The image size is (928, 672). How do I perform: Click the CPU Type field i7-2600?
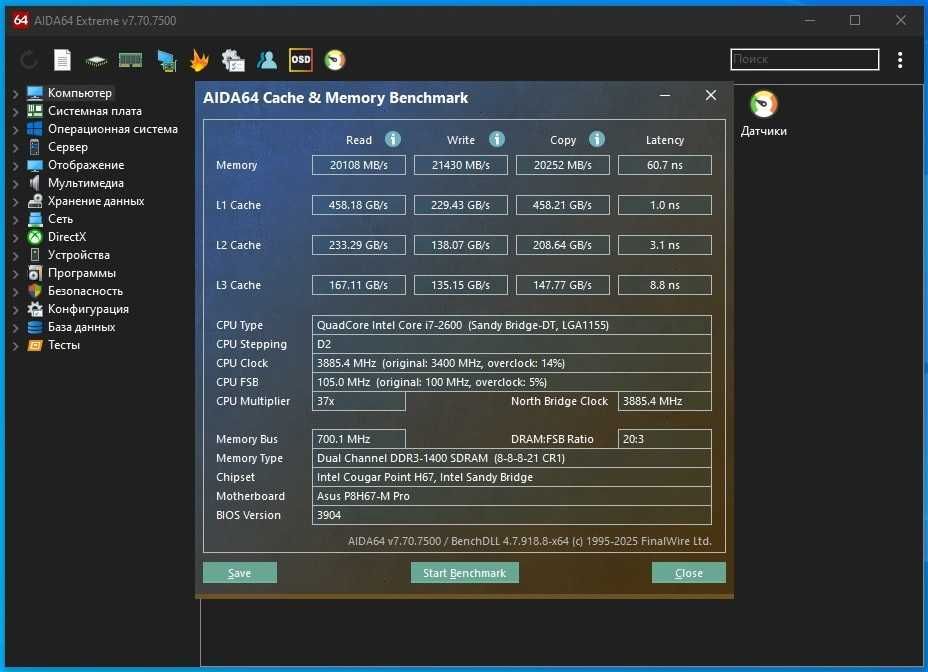point(511,325)
